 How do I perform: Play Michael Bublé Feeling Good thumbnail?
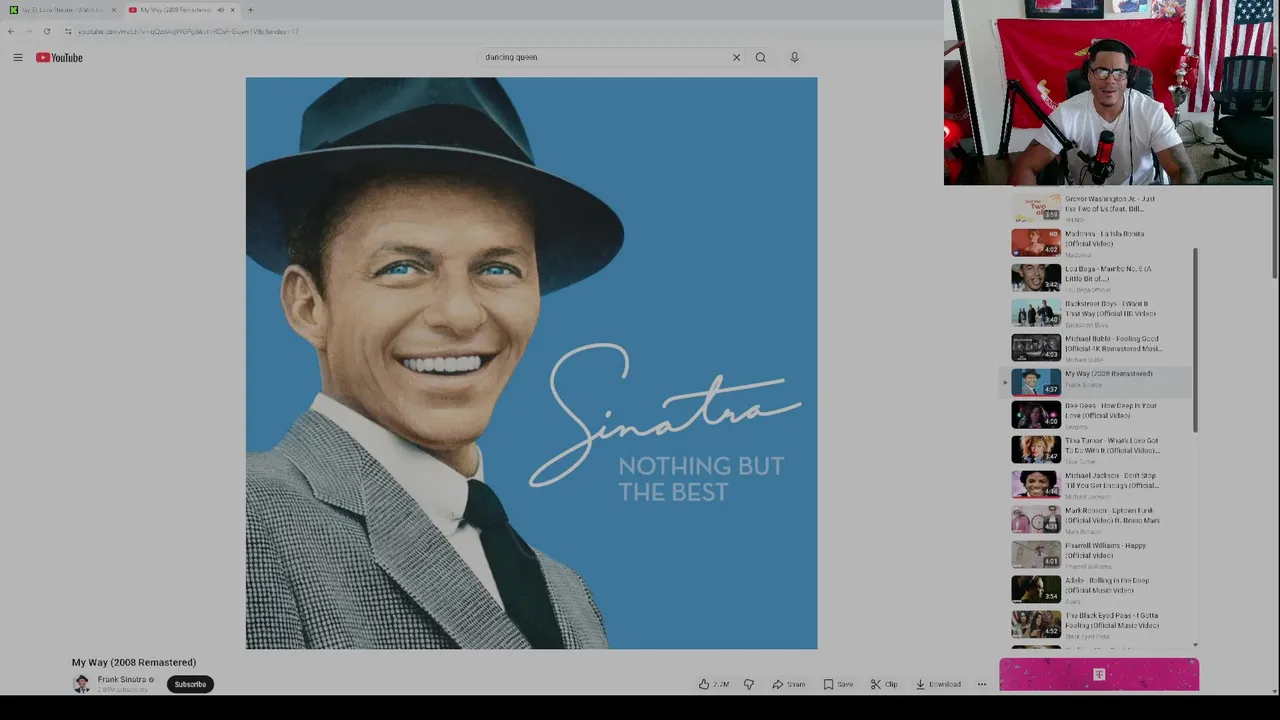click(1036, 348)
